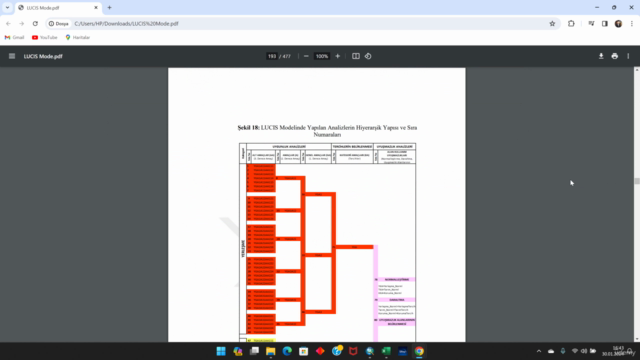Open the browser extensions icon

(x=571, y=24)
